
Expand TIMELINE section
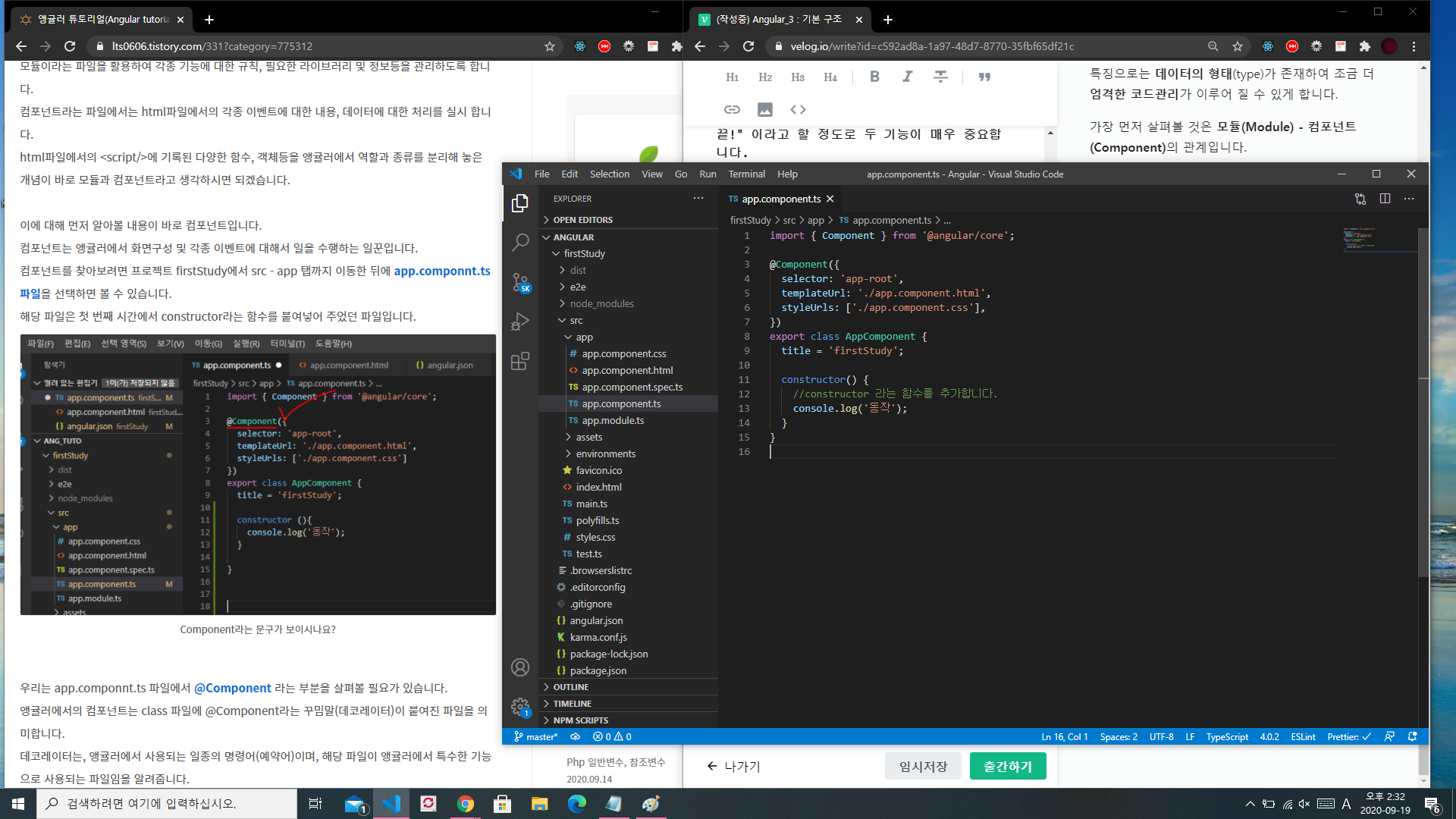(x=629, y=704)
